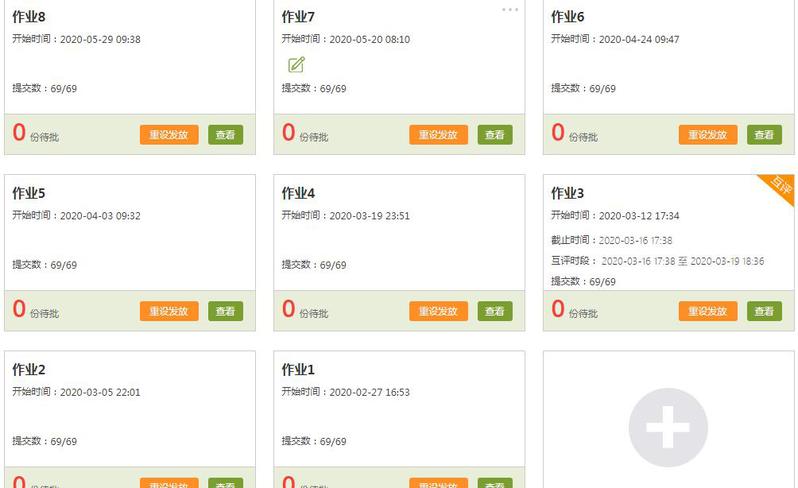798x488 pixels.
Task: Click the plus icon to add homework
Action: pyautogui.click(x=668, y=428)
